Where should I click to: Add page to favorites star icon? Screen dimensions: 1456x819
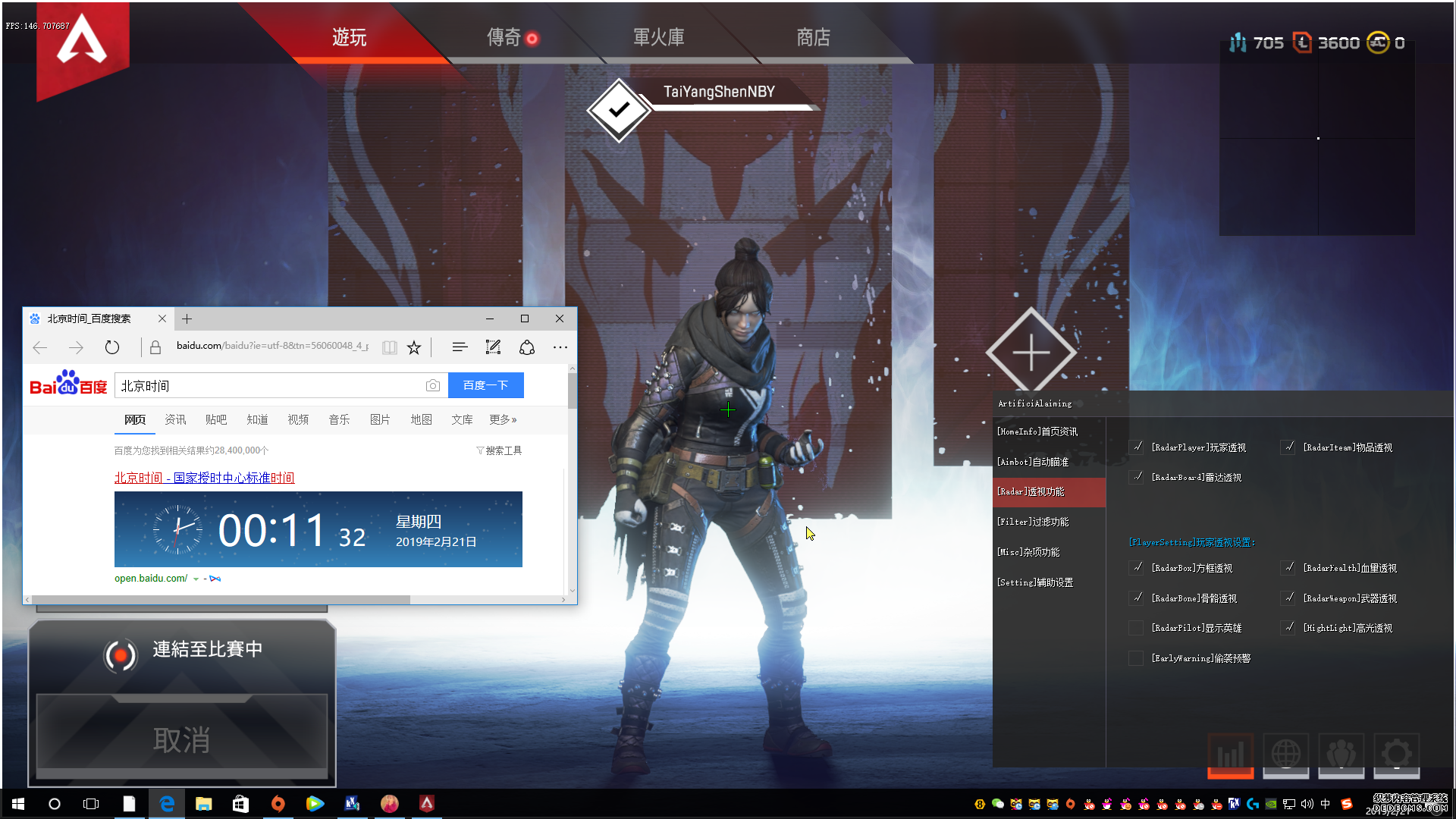(x=414, y=347)
